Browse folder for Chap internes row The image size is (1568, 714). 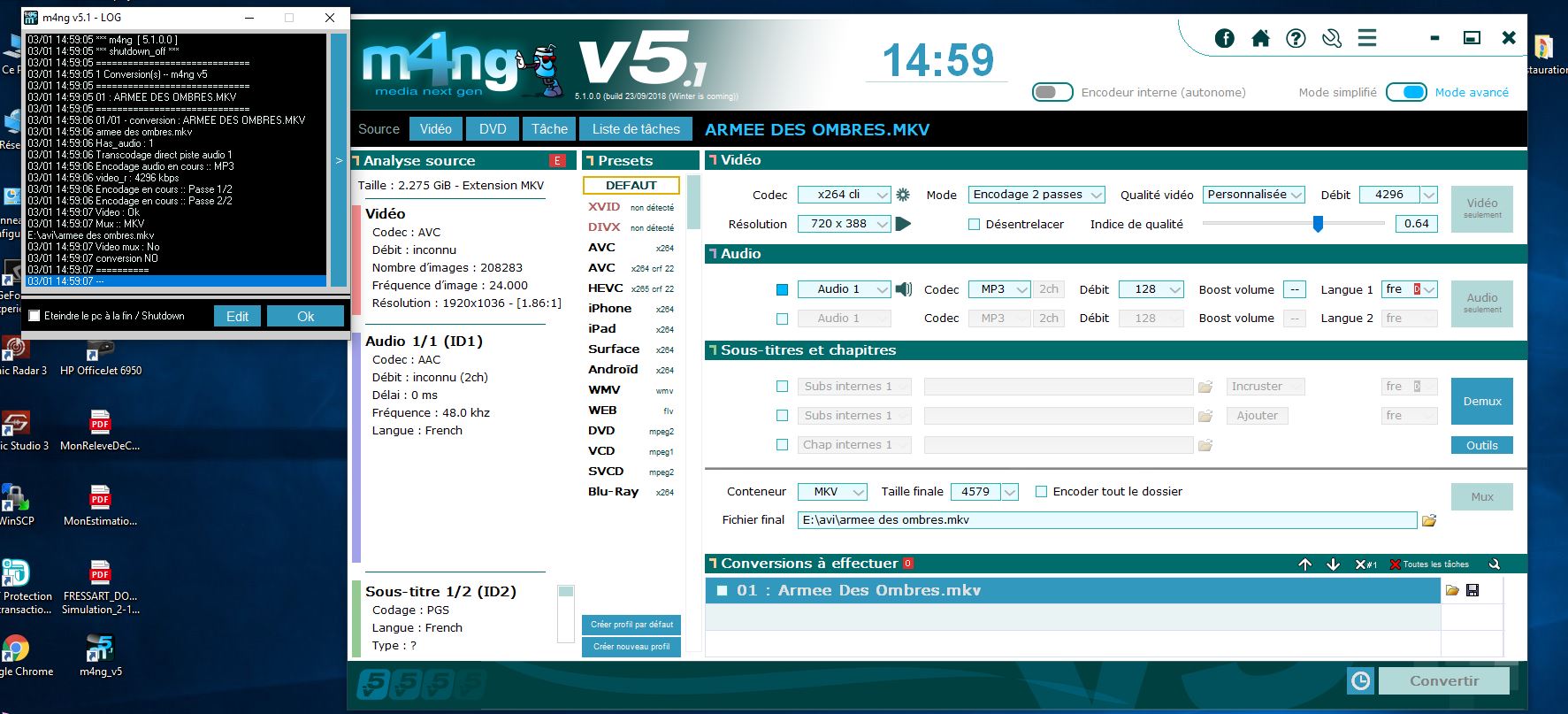coord(1205,445)
